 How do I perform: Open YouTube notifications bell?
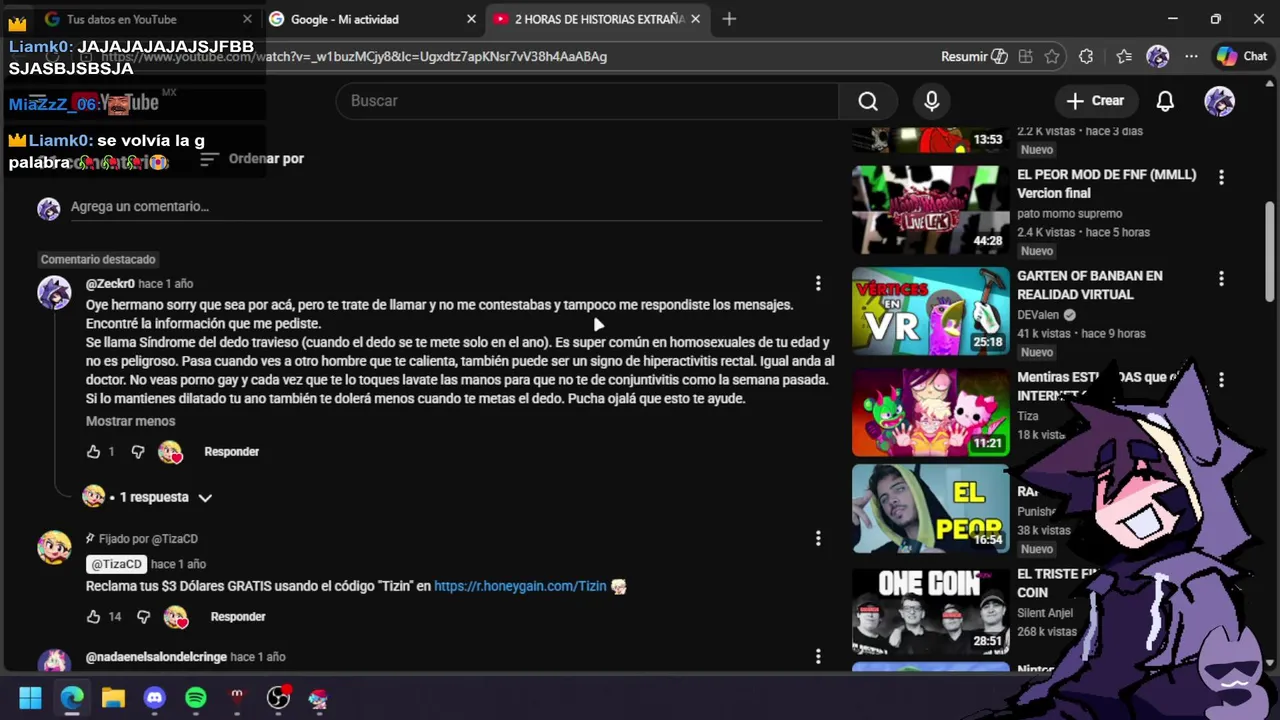(x=1165, y=101)
